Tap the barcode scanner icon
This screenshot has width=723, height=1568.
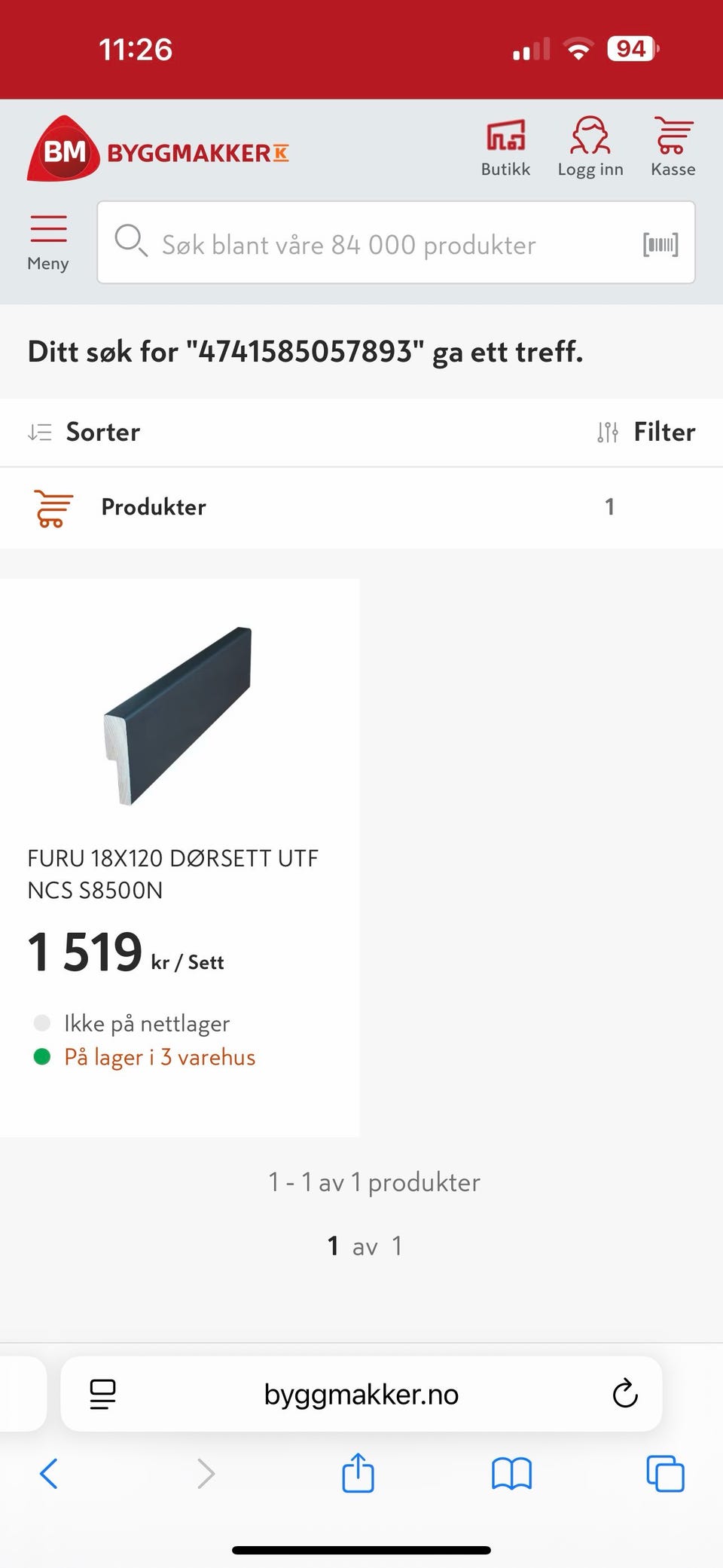(660, 244)
